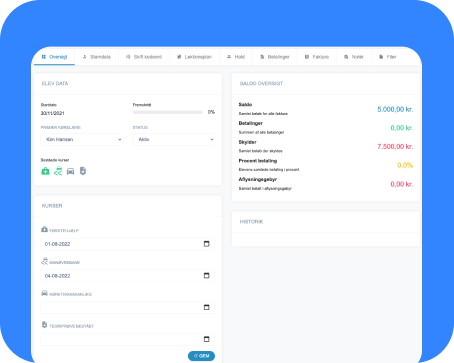The image size is (454, 363).
Task: Click the Faktura tab icon
Action: point(307,57)
